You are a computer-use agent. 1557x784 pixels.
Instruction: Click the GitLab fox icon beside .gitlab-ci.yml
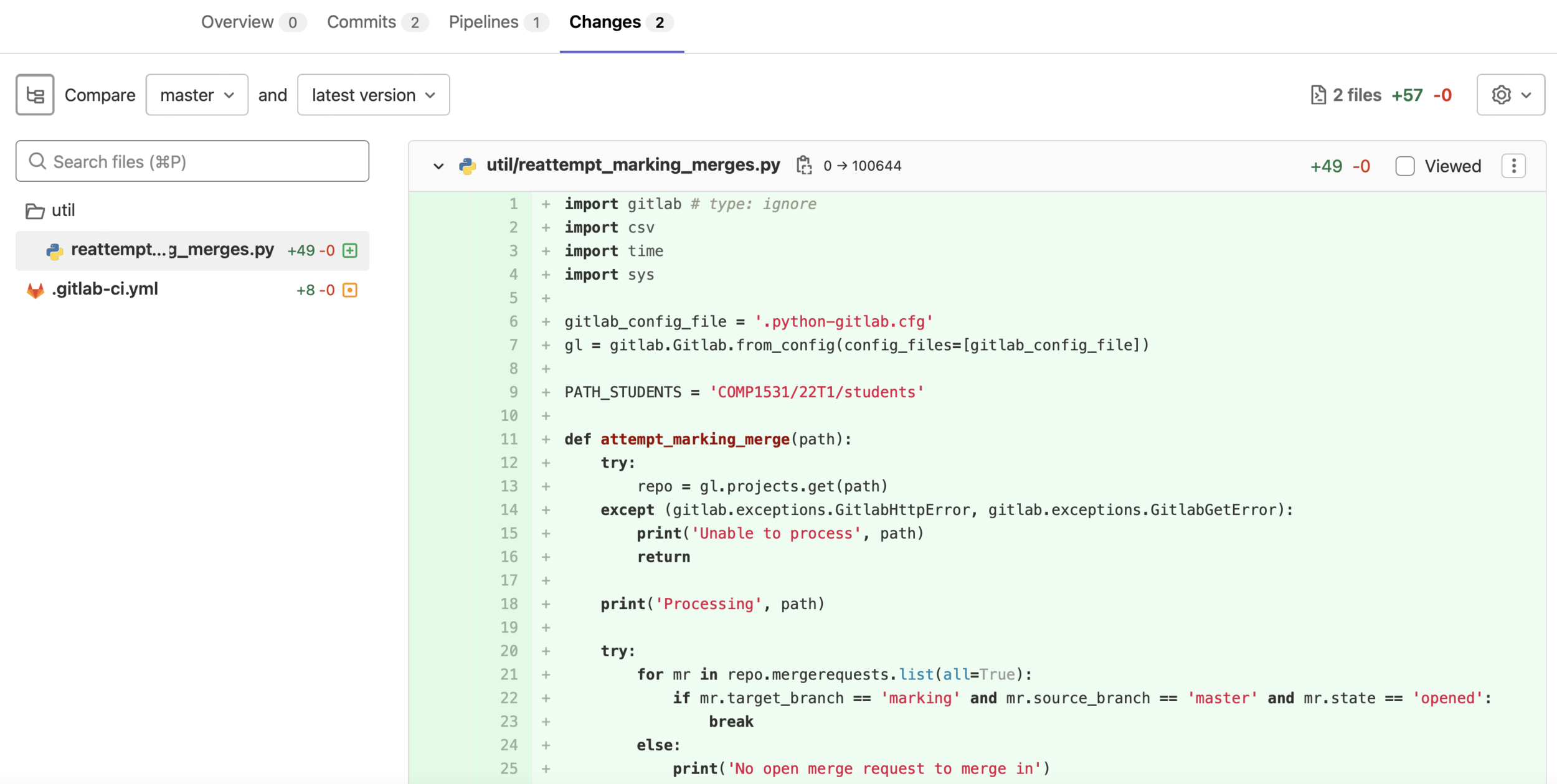pyautogui.click(x=35, y=290)
